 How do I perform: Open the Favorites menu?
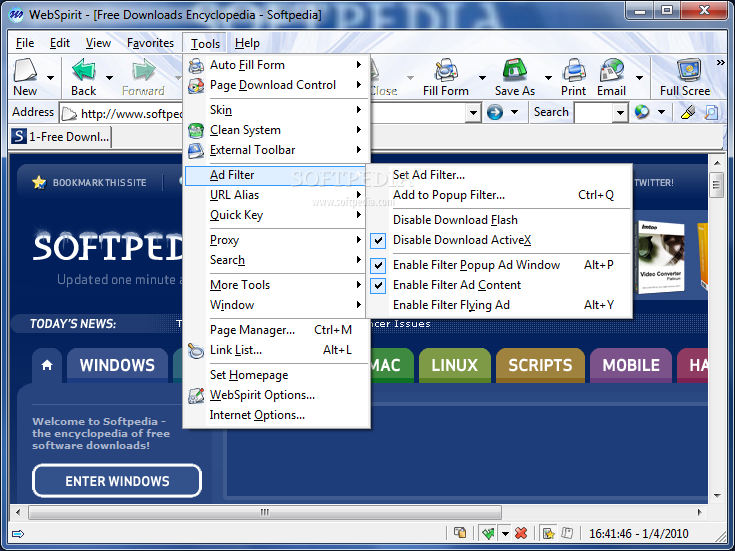point(150,43)
